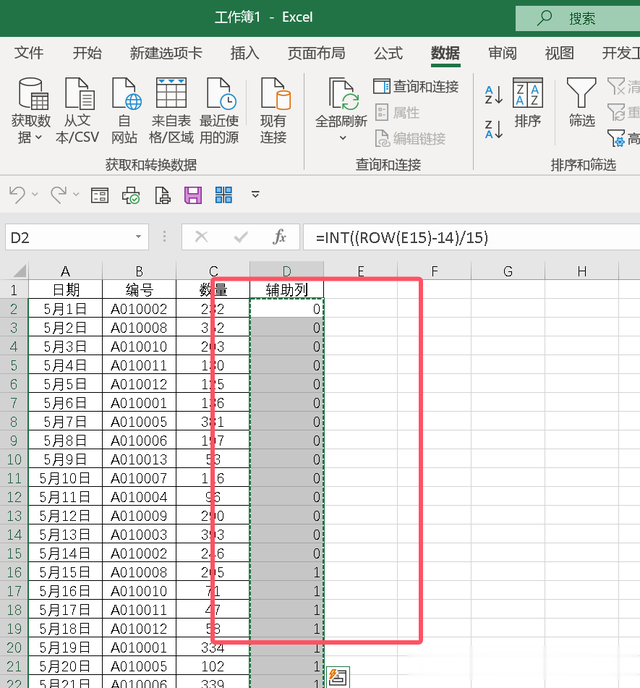Cancel formula entry with X icon

[x=201, y=237]
